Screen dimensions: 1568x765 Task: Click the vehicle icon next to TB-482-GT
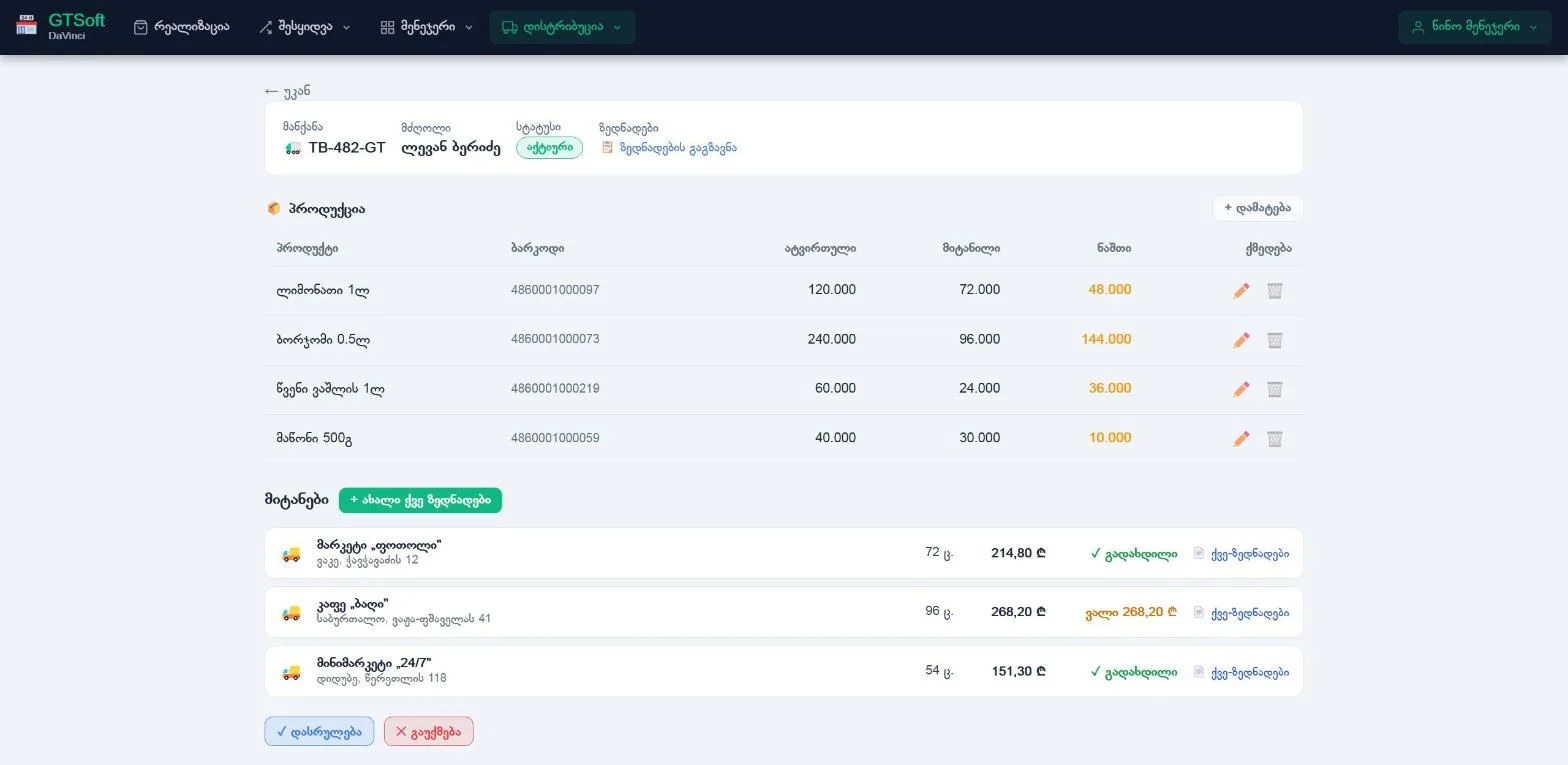292,148
